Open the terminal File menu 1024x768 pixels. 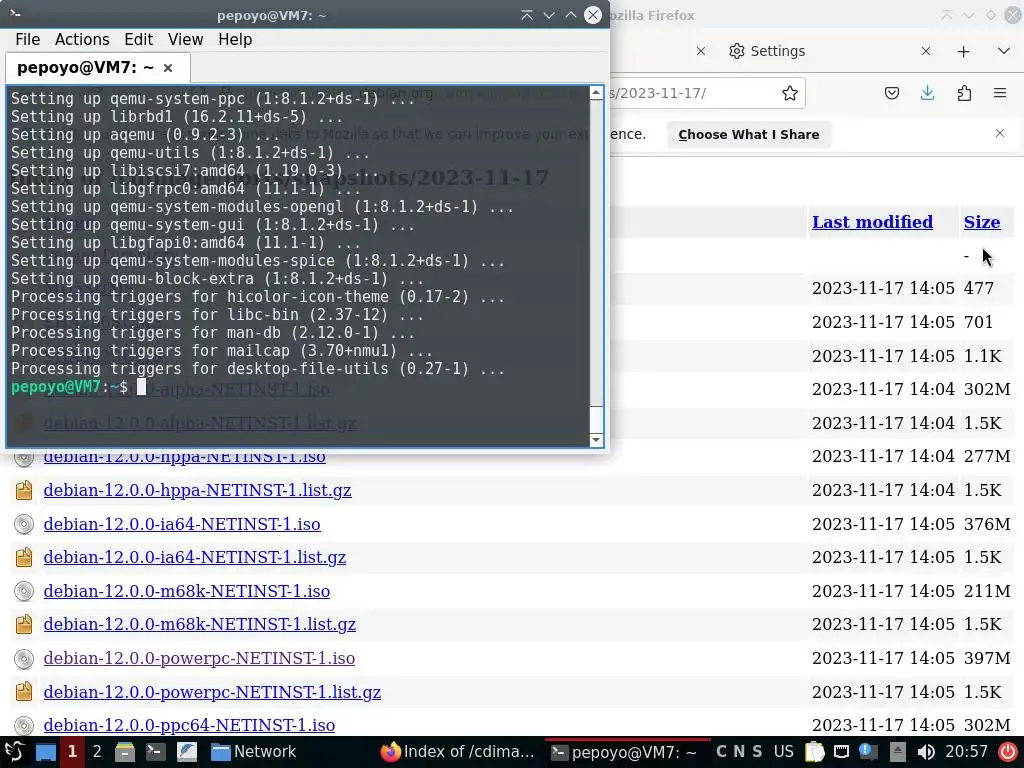coord(27,40)
